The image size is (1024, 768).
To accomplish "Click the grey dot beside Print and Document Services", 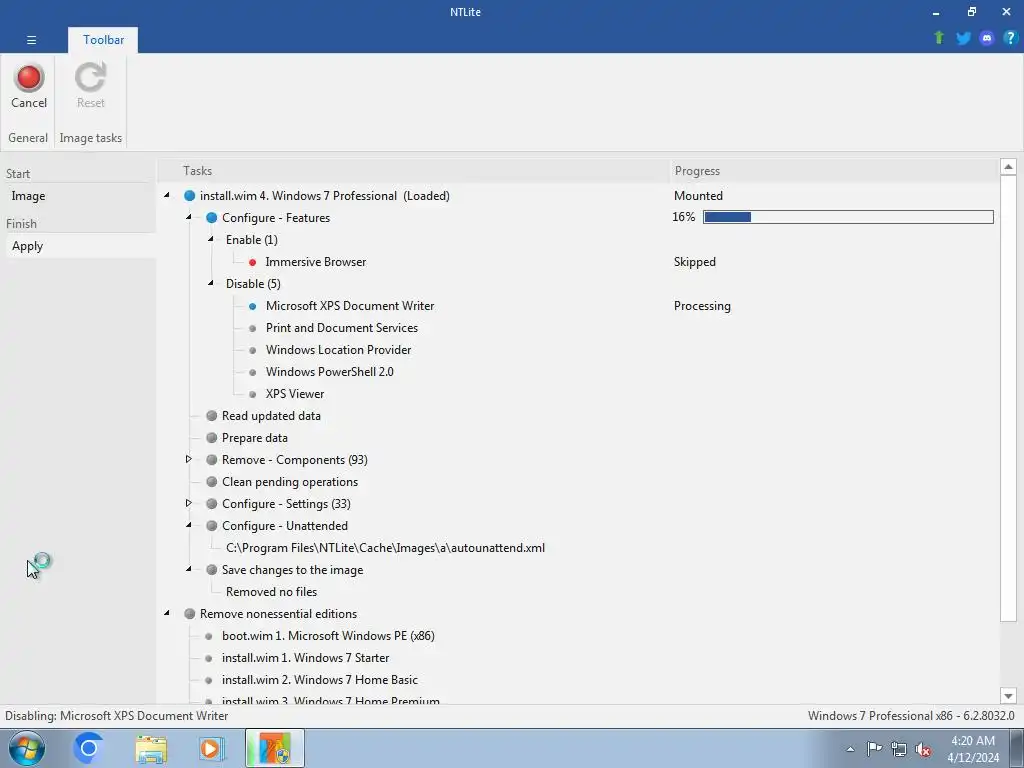I will coord(253,328).
